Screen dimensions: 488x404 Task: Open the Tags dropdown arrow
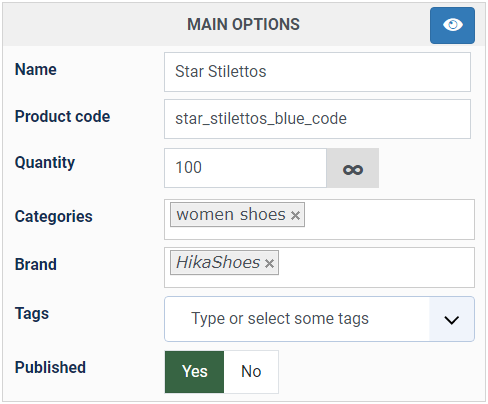(452, 319)
